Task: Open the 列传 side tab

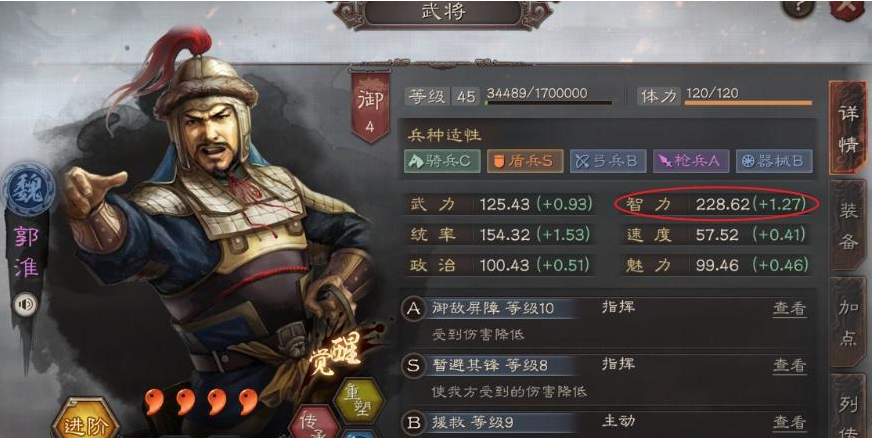Action: pyautogui.click(x=848, y=406)
